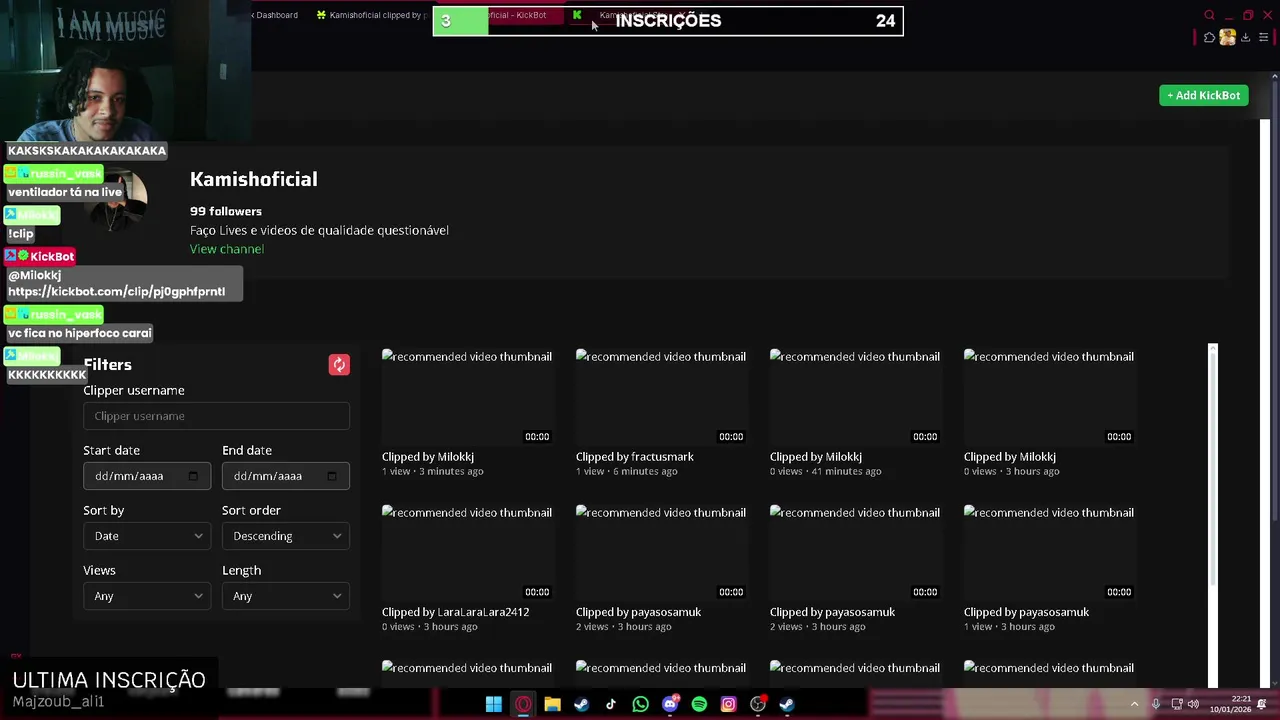Expand the Sort order Descending dropdown
This screenshot has height=720, width=1280.
coord(286,536)
